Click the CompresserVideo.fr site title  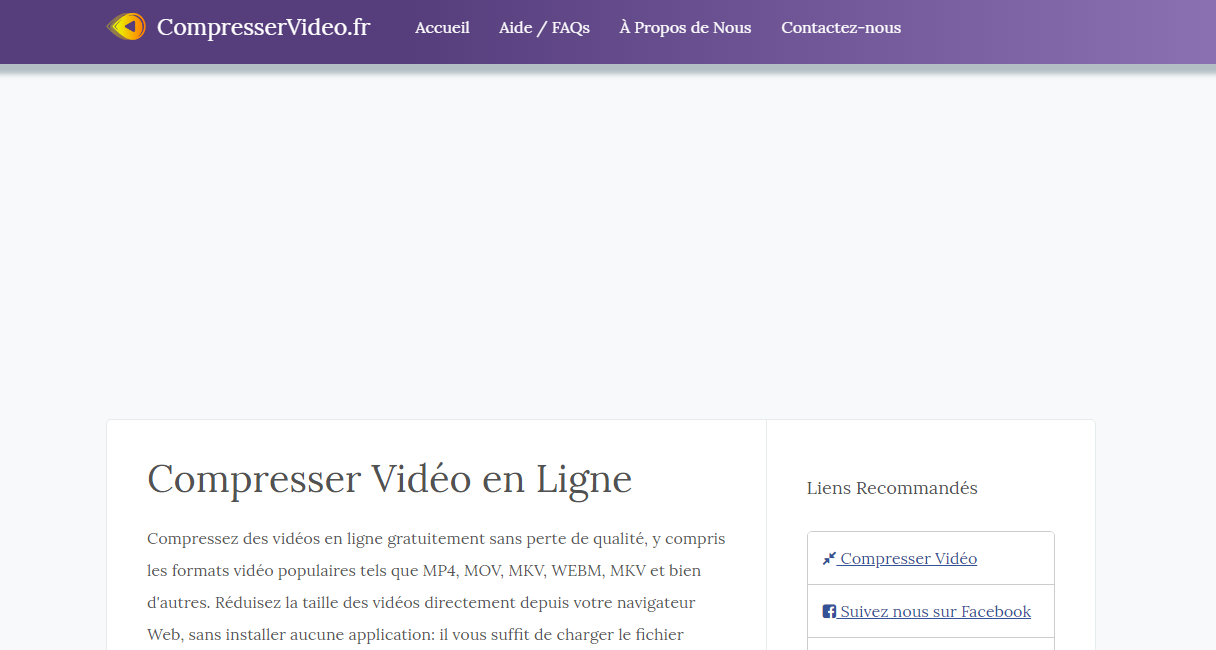coord(263,27)
